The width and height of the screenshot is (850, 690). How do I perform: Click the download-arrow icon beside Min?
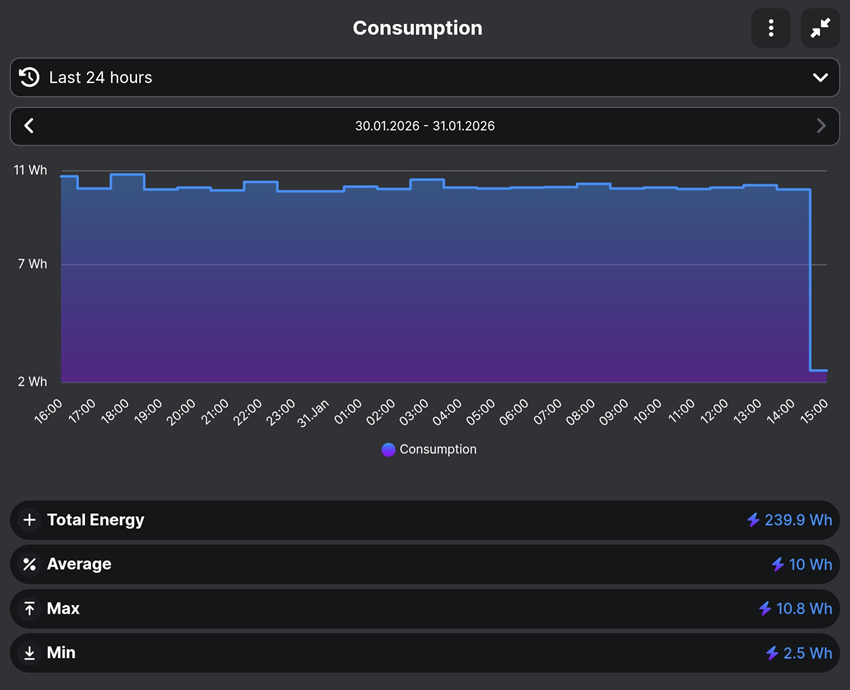(x=30, y=653)
